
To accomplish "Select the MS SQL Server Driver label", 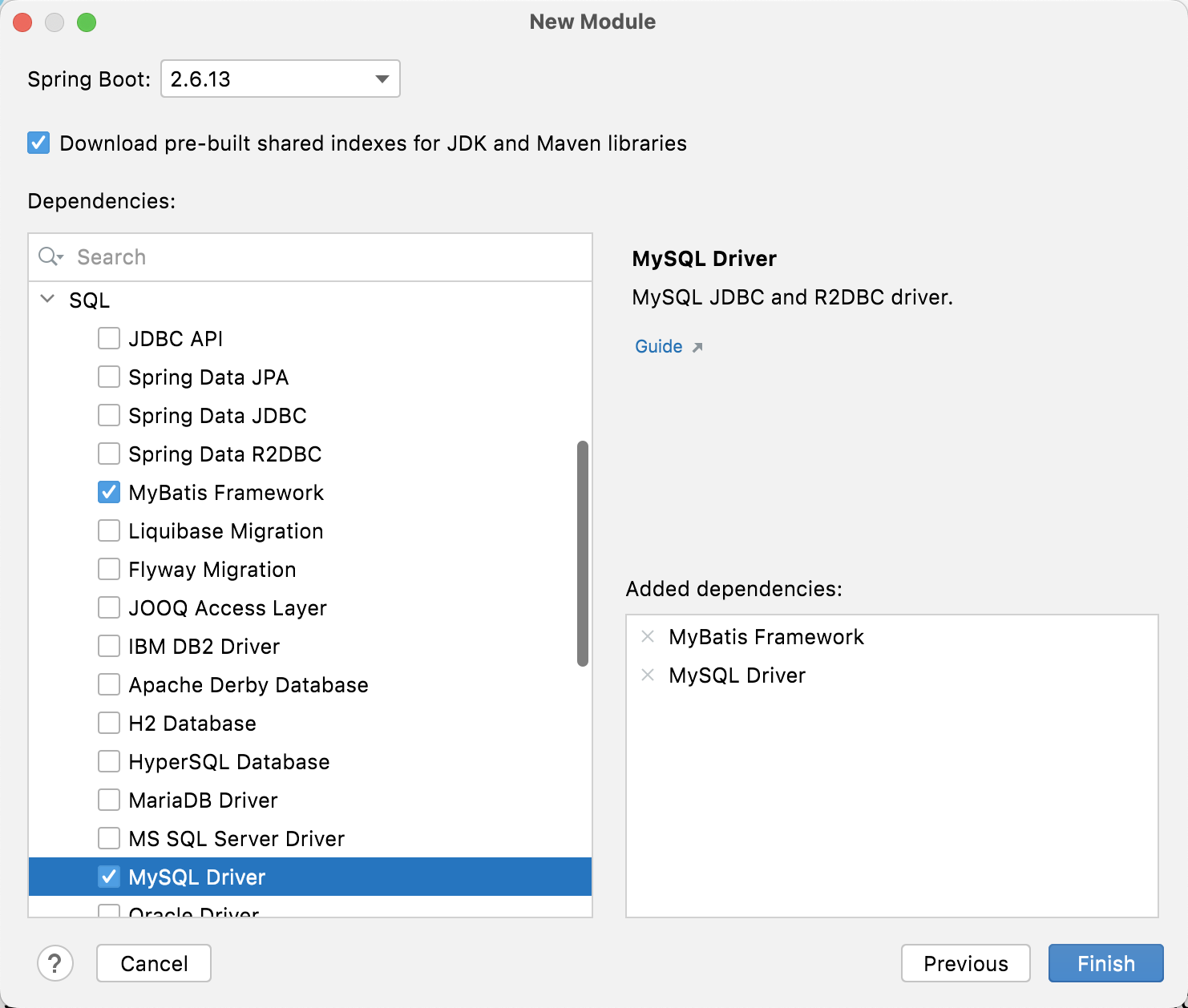I will point(236,839).
